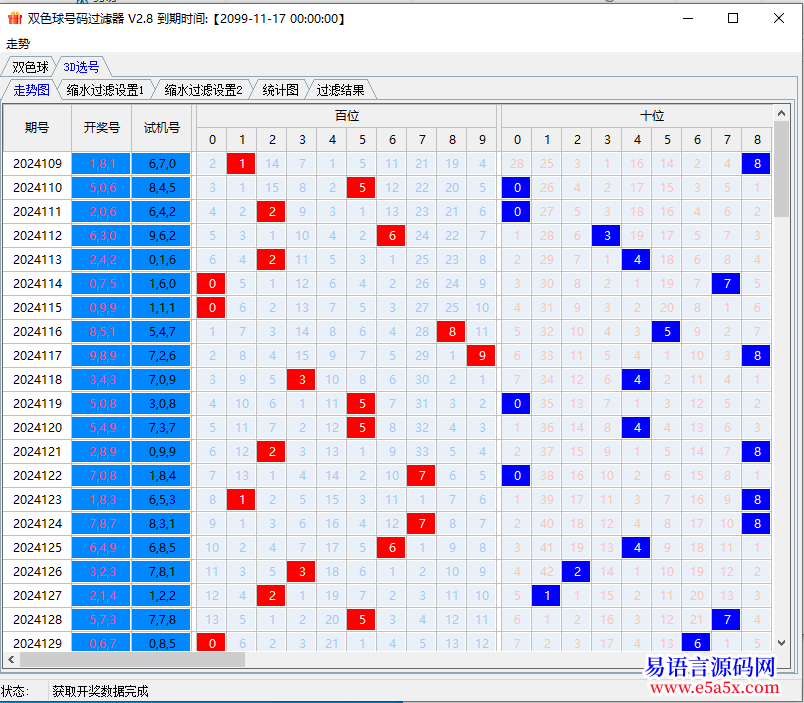
Task: Click blue 1 cell in row 2024127
Action: 546,596
